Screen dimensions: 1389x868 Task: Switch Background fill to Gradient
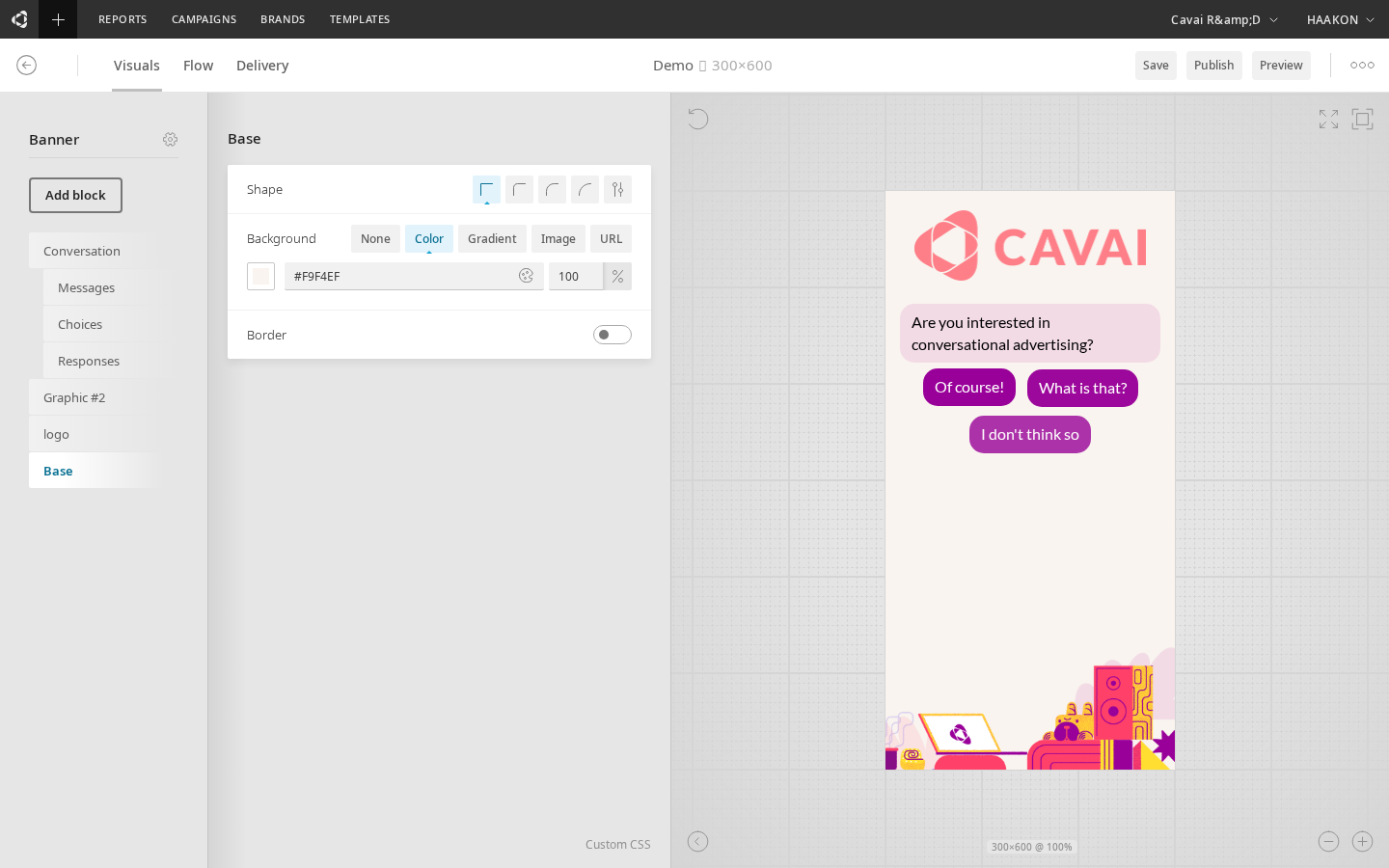[x=492, y=238]
